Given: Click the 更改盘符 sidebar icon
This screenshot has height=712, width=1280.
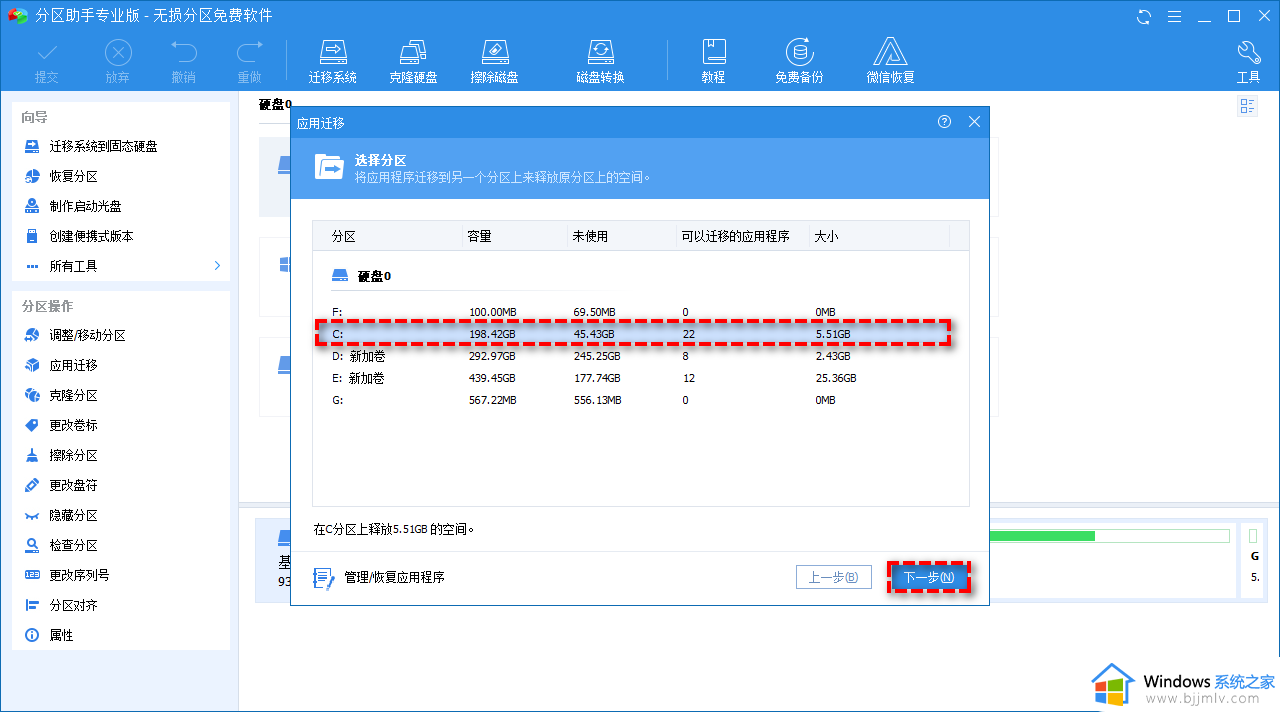Looking at the screenshot, I should click(x=31, y=486).
